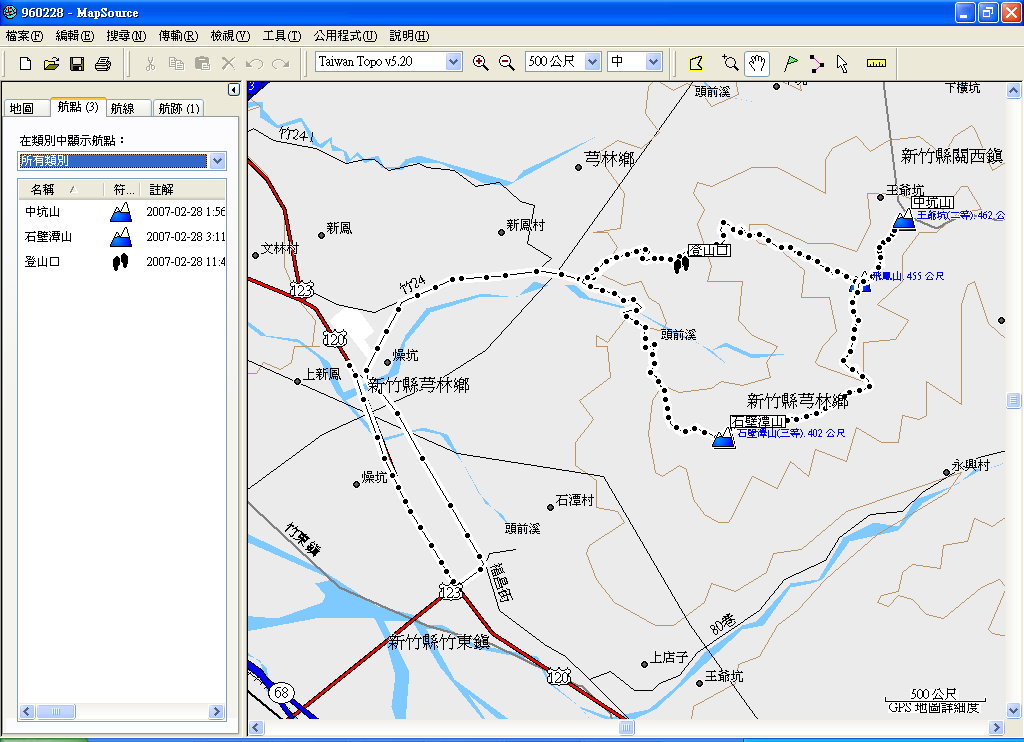Image resolution: width=1024 pixels, height=742 pixels.
Task: Open the 中 detail level dropdown
Action: [x=654, y=62]
